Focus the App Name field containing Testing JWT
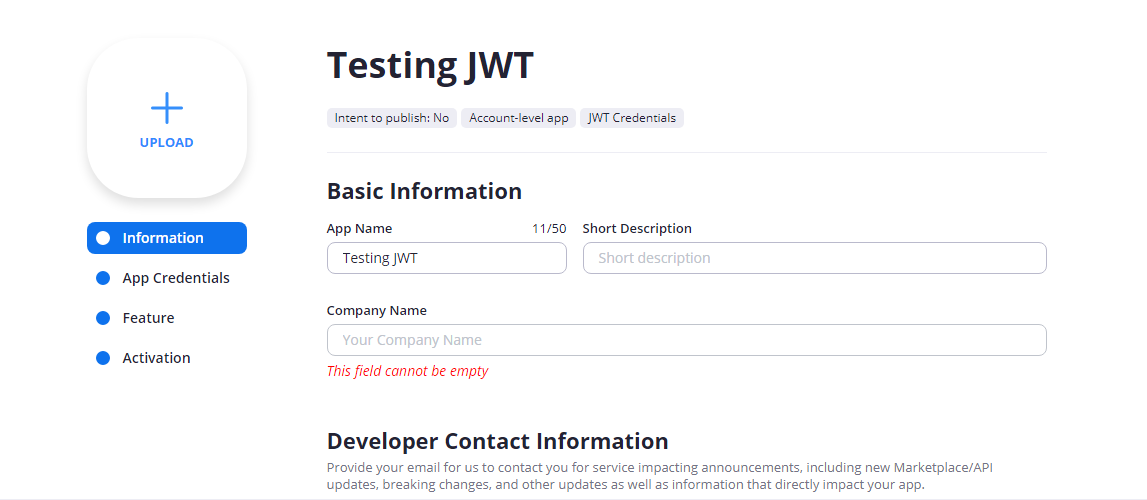The width and height of the screenshot is (1147, 500). pyautogui.click(x=447, y=258)
